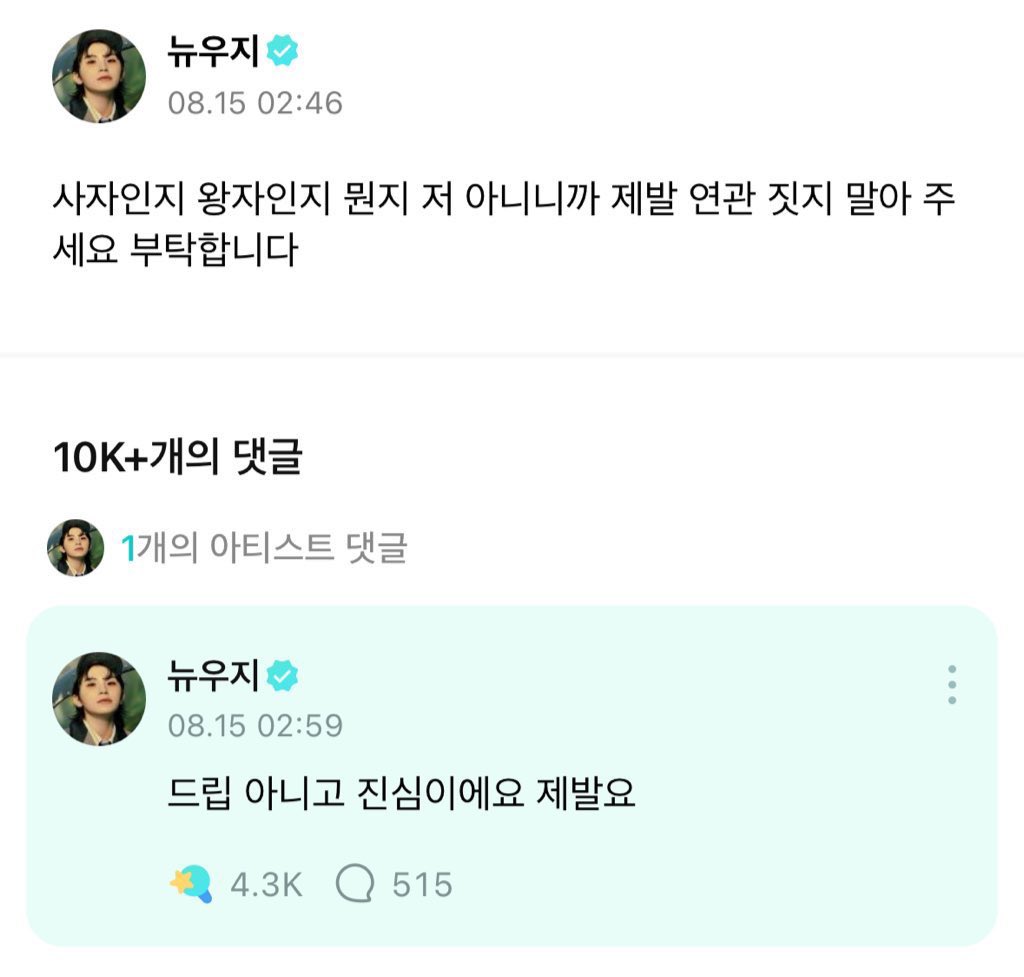This screenshot has height=977, width=1024.
Task: Tap the 뉴우지 name in post header
Action: pyautogui.click(x=214, y=52)
